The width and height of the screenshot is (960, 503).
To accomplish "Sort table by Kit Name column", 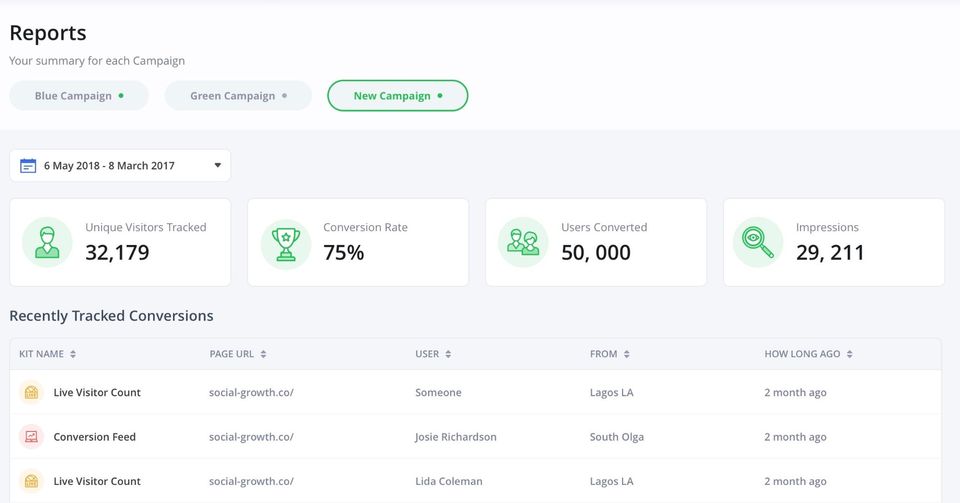I will [73, 354].
